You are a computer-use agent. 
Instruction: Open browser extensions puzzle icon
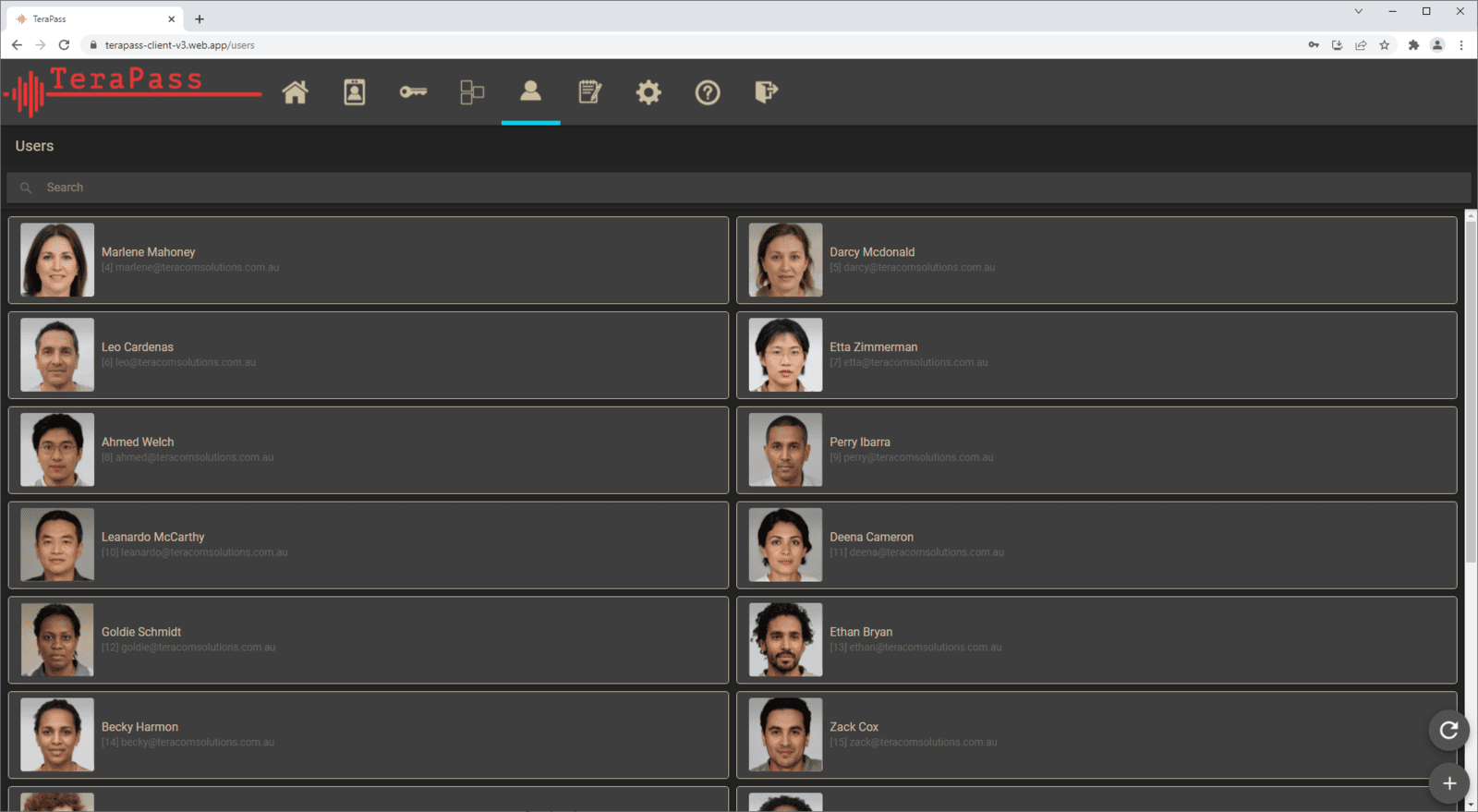point(1413,44)
